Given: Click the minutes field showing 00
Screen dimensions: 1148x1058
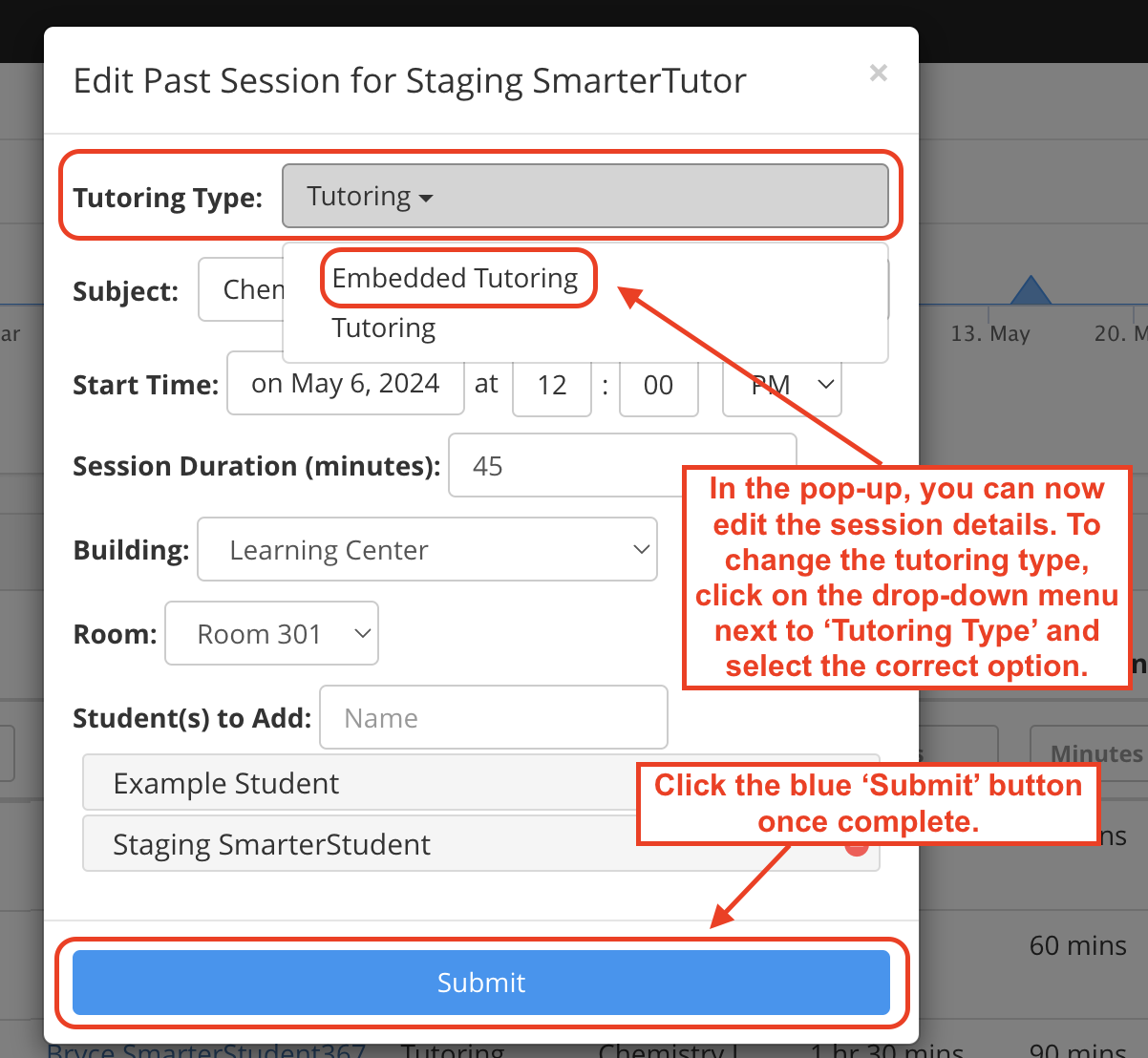Looking at the screenshot, I should point(658,385).
